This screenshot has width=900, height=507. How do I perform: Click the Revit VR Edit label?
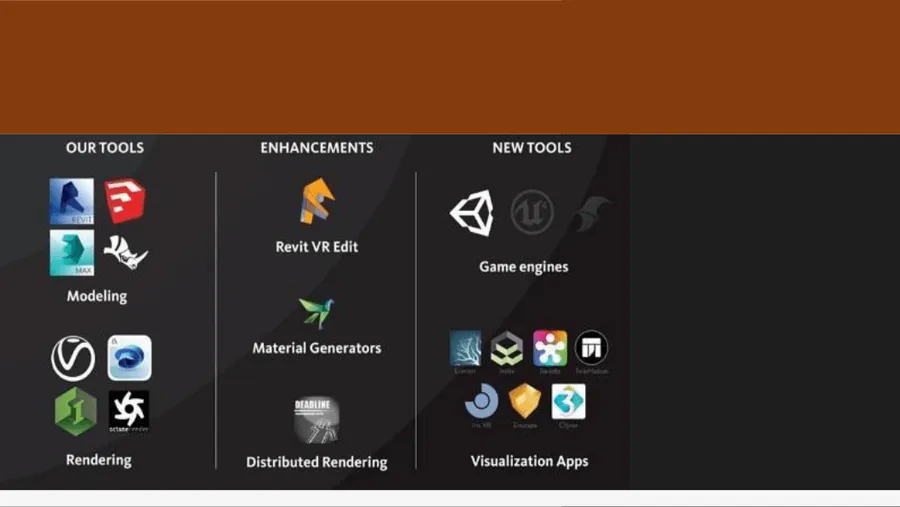(317, 247)
